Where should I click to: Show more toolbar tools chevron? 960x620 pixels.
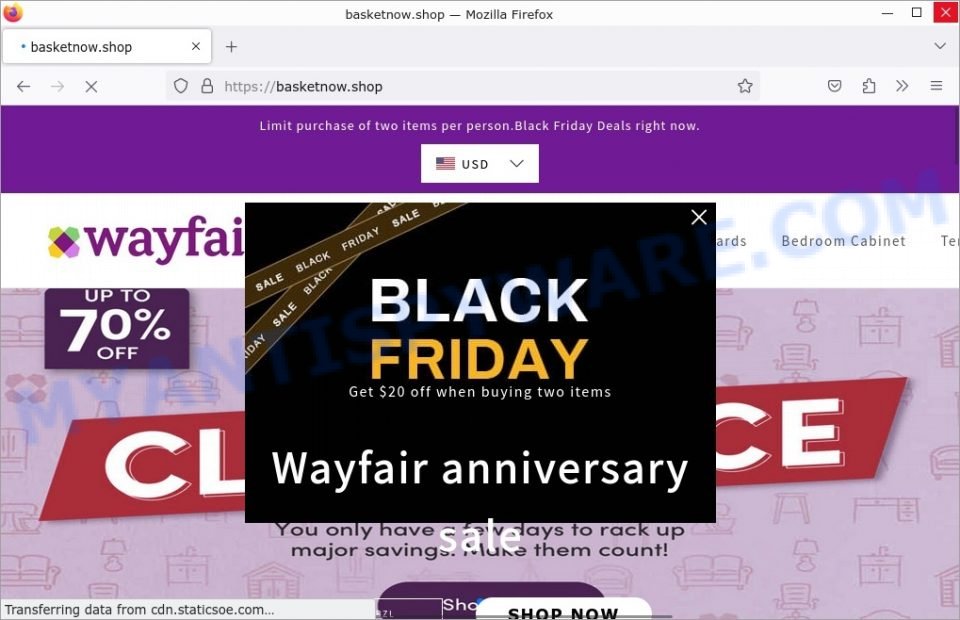[902, 86]
